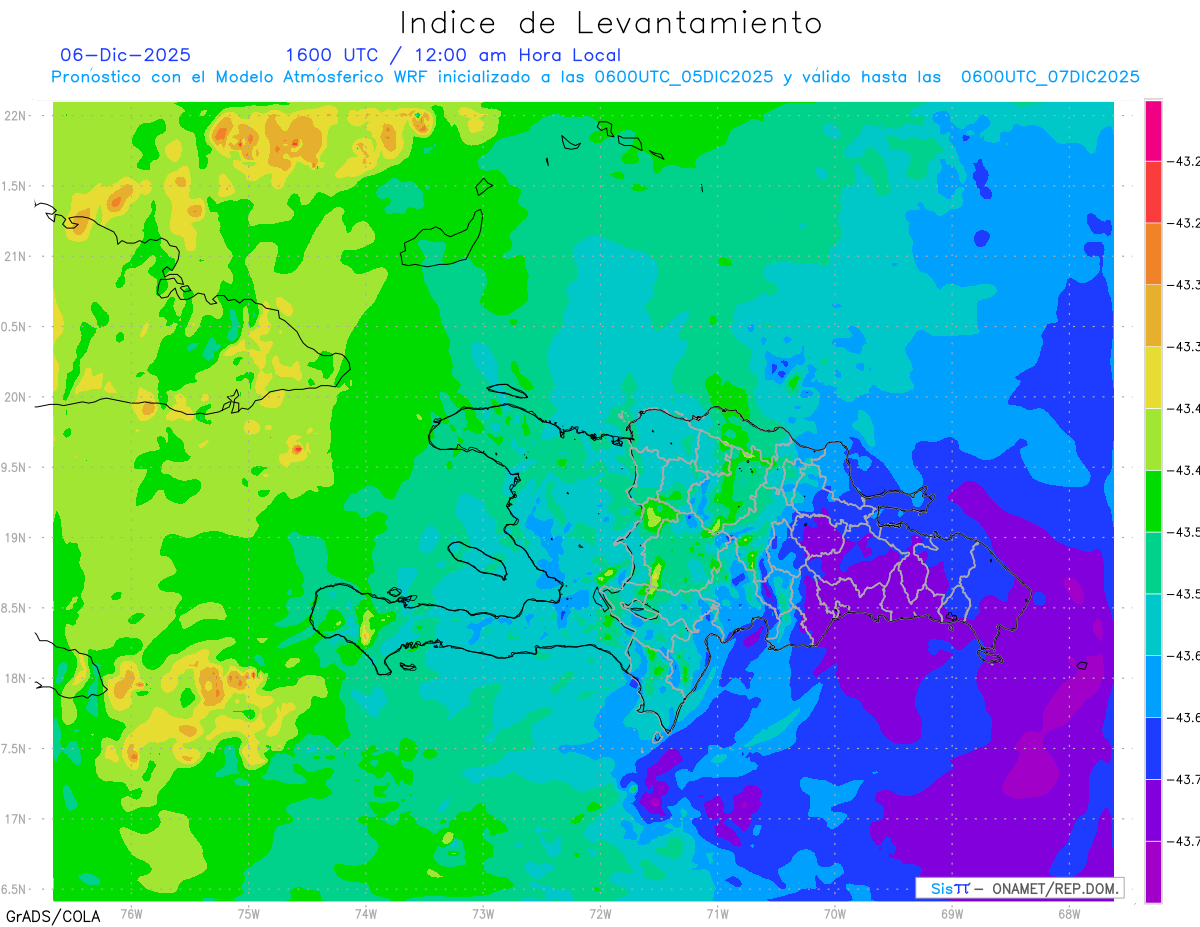Click the pure green legend swatch
Screen dimensions: 1200x927
(1153, 501)
